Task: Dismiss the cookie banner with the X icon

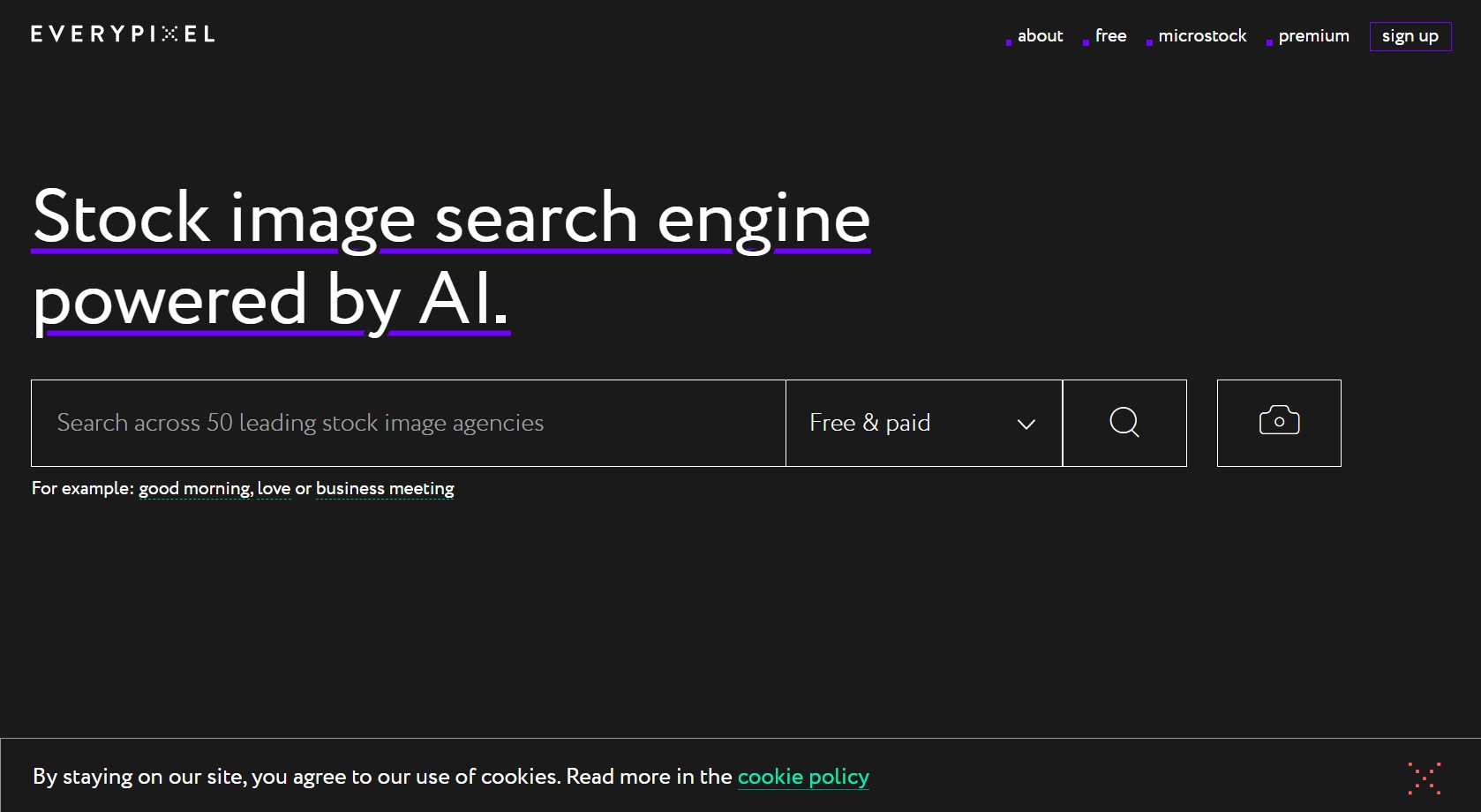Action: (x=1424, y=778)
